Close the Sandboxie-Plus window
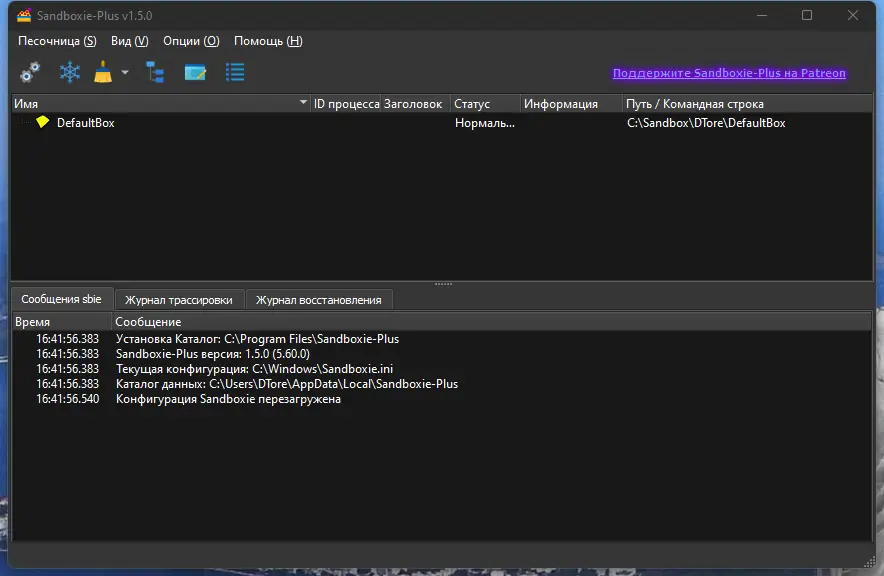 coord(852,15)
